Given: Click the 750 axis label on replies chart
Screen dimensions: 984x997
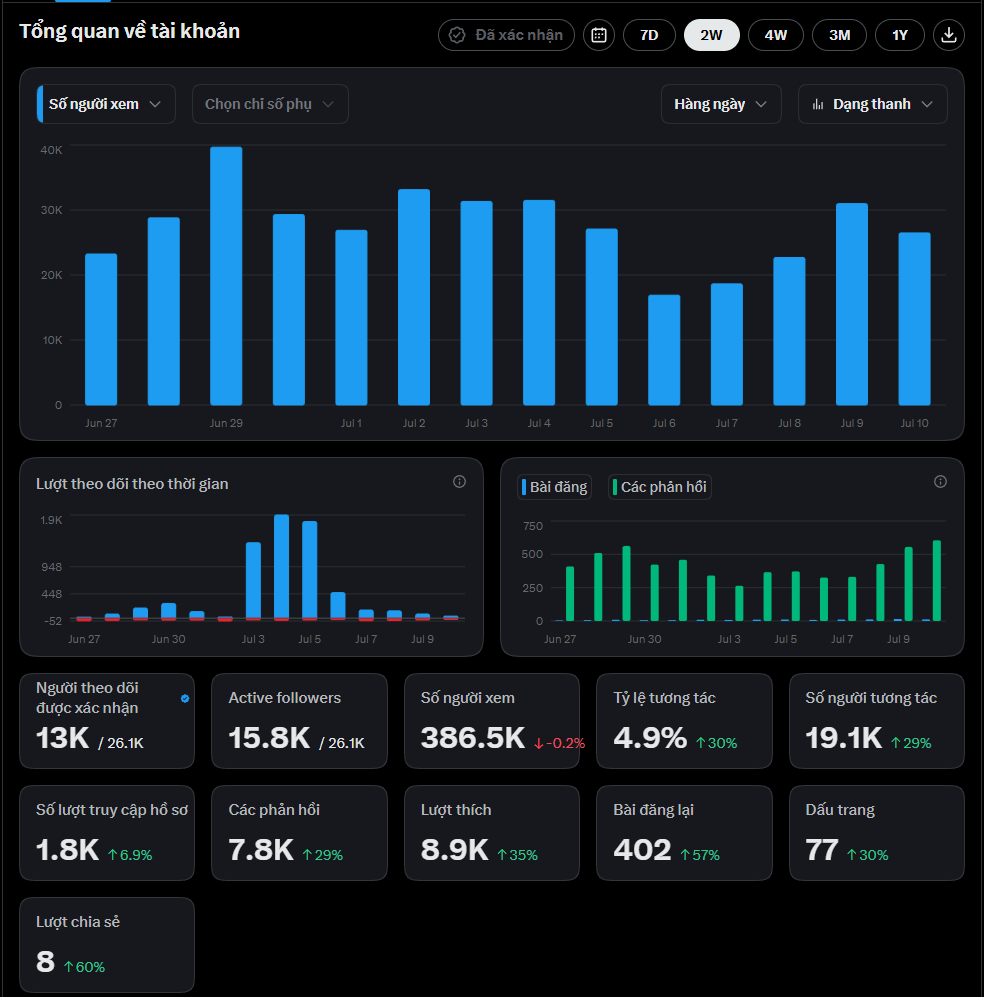Looking at the screenshot, I should tap(533, 526).
